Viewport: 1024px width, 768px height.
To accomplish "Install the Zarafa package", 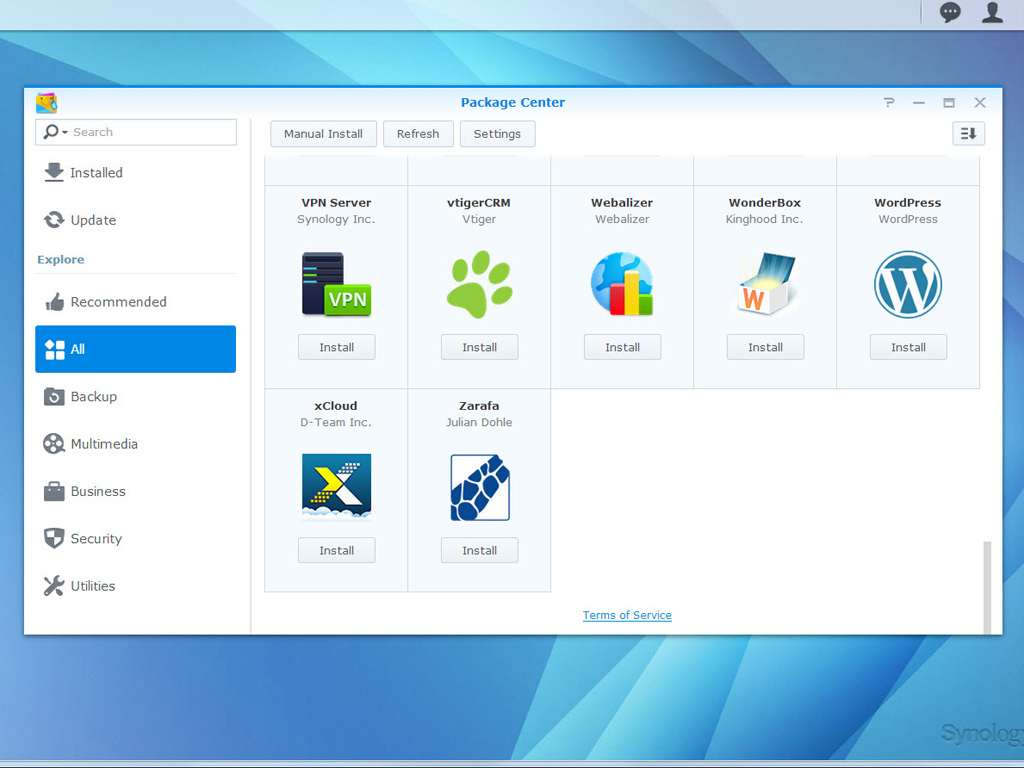I will point(479,551).
